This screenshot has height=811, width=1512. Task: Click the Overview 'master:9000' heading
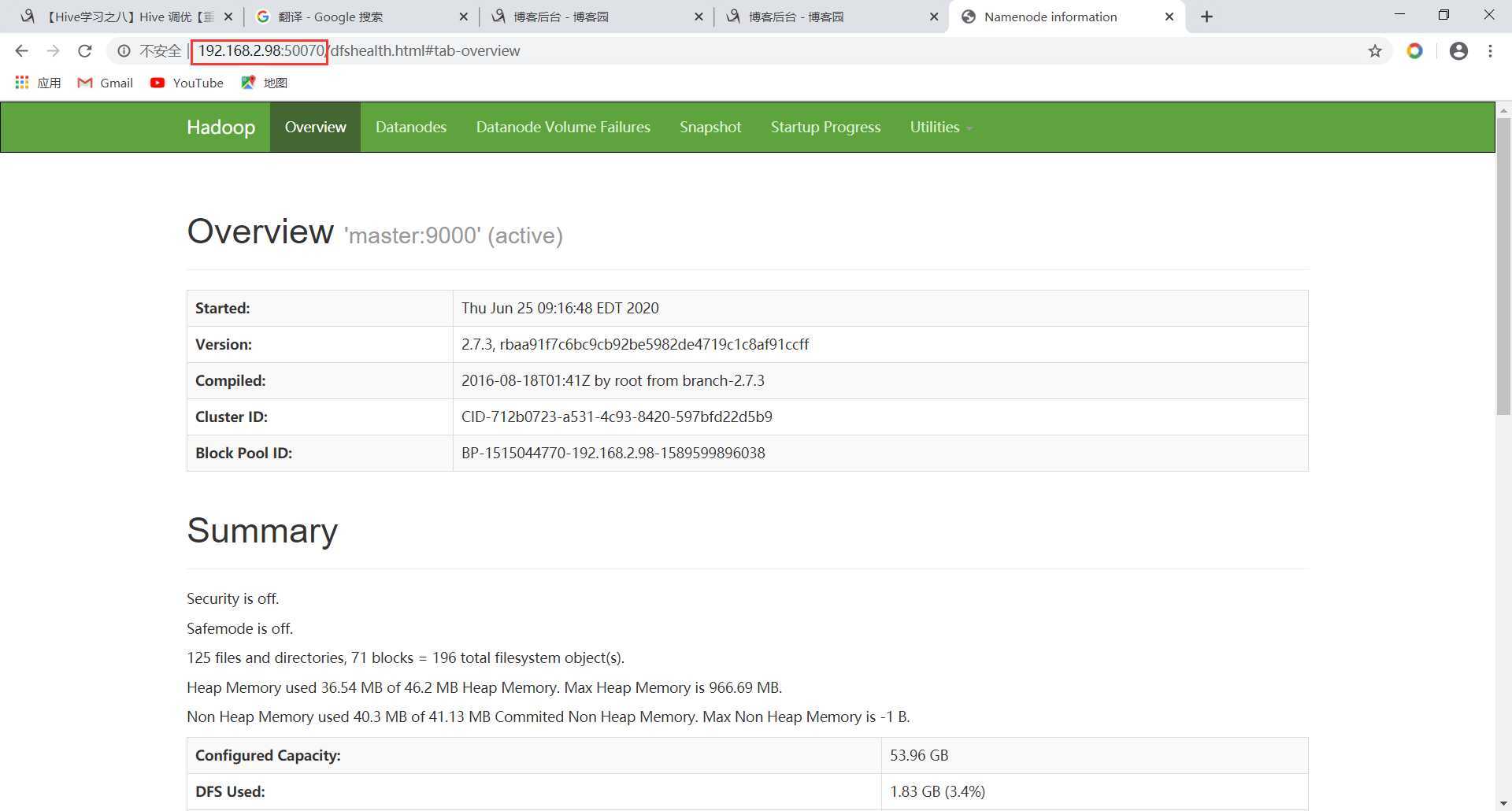pyautogui.click(x=375, y=232)
